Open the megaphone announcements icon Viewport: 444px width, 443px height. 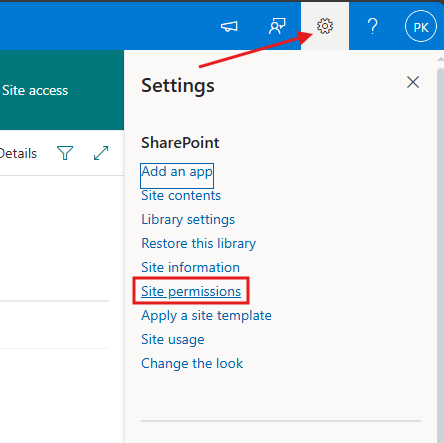click(x=229, y=26)
